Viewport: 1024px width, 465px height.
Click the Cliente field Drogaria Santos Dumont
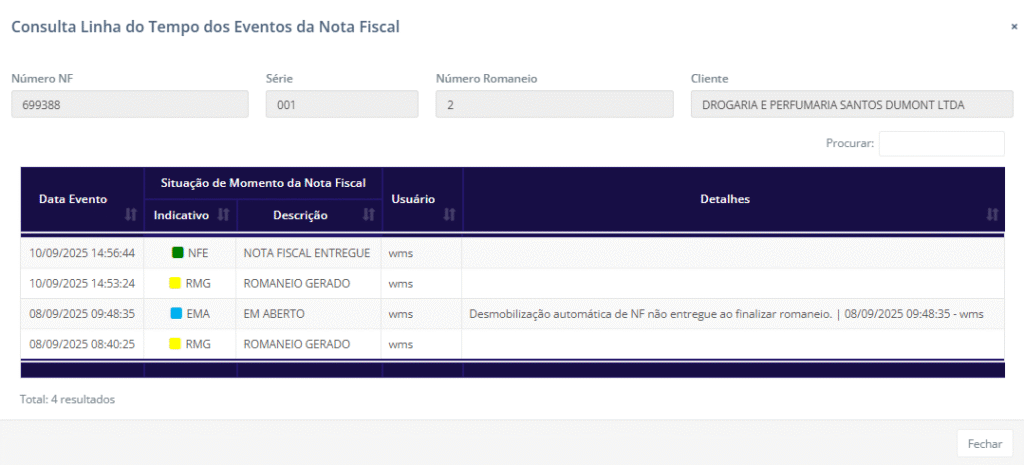click(x=847, y=104)
